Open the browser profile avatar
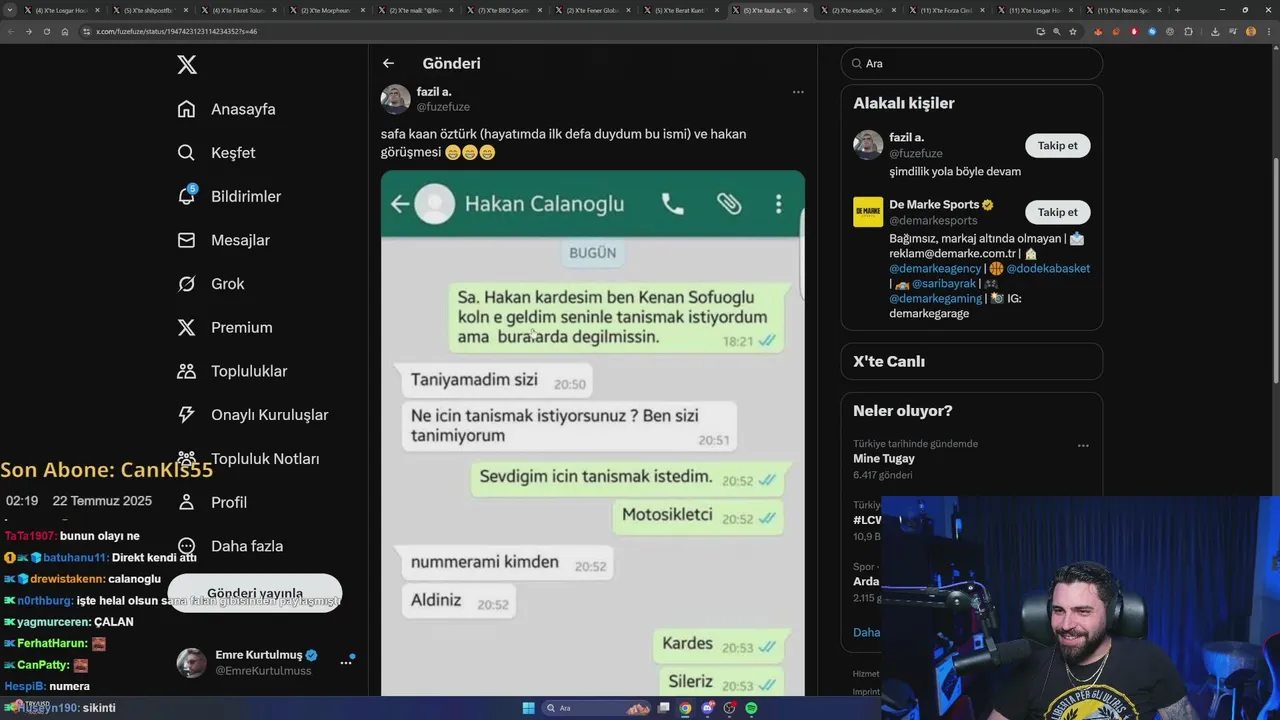The width and height of the screenshot is (1280, 720). [x=1251, y=31]
